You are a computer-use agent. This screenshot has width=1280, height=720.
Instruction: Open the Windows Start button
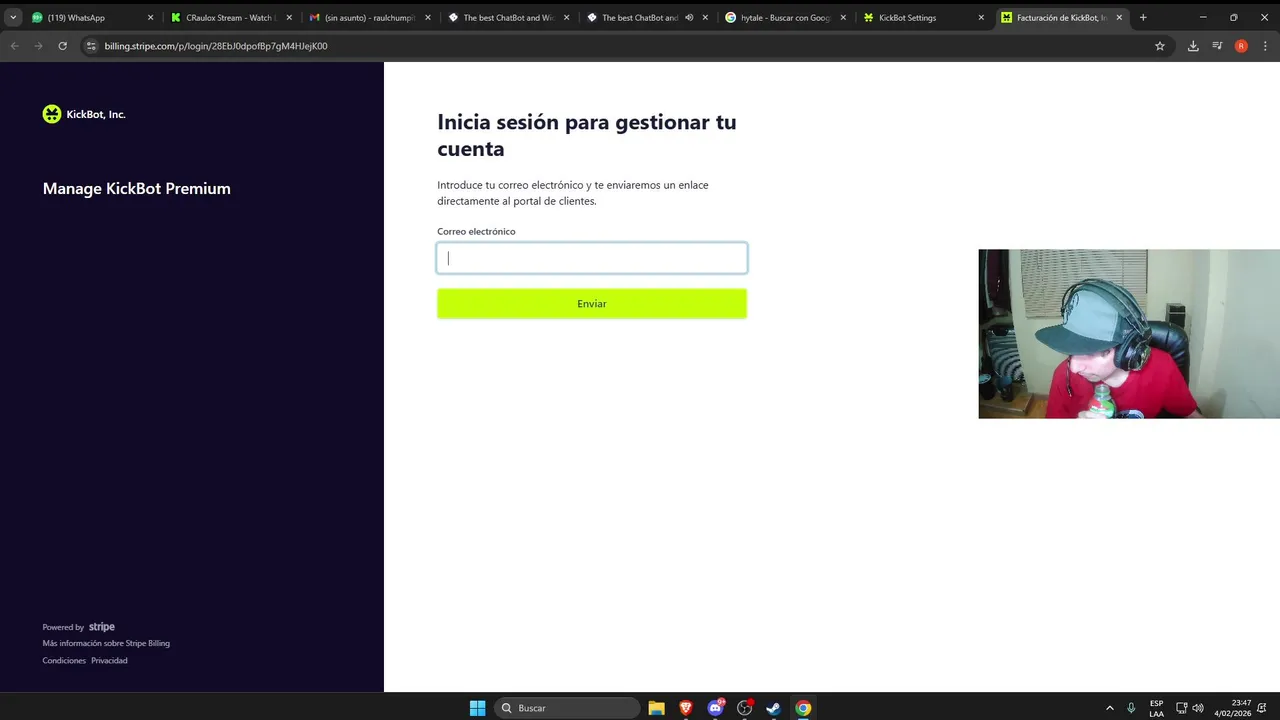tap(478, 708)
